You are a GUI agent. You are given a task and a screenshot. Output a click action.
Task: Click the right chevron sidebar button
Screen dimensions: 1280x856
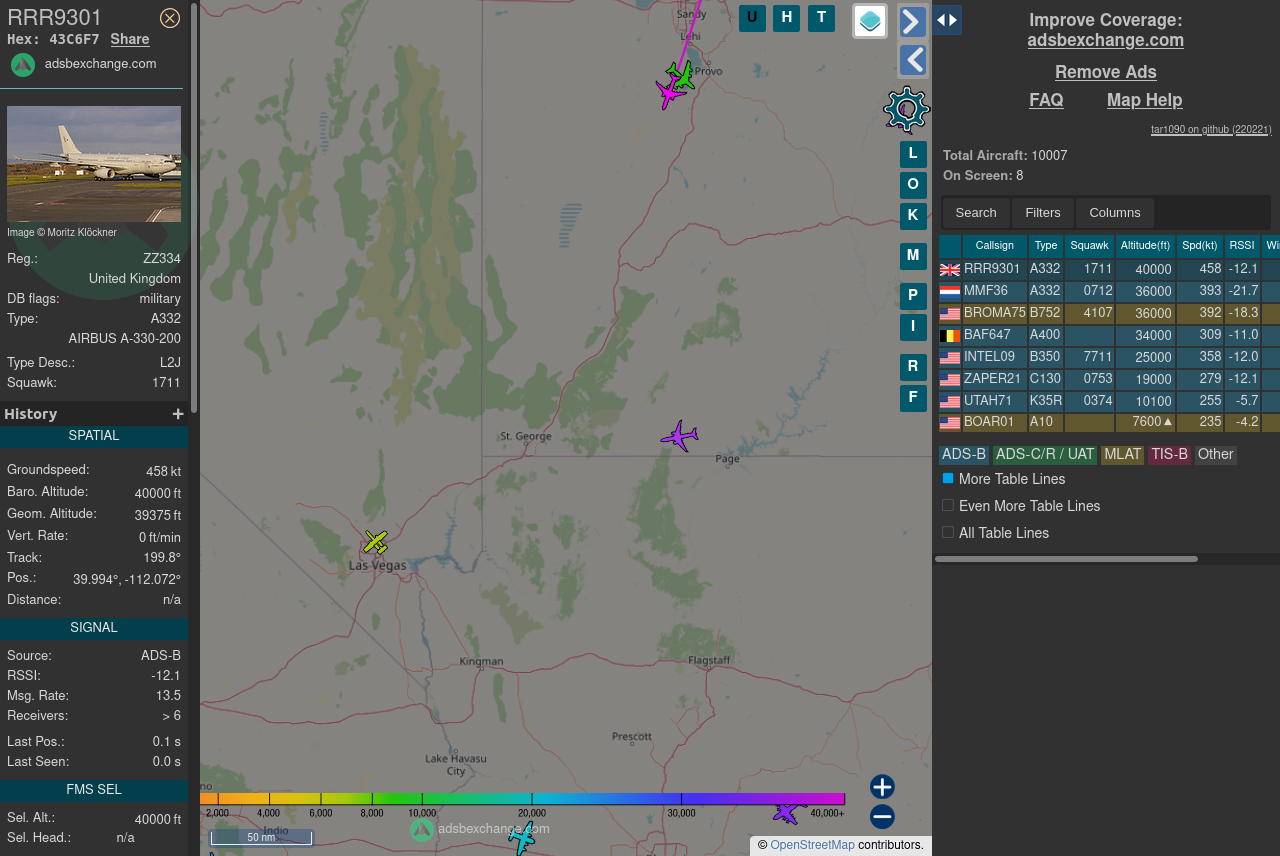[912, 21]
